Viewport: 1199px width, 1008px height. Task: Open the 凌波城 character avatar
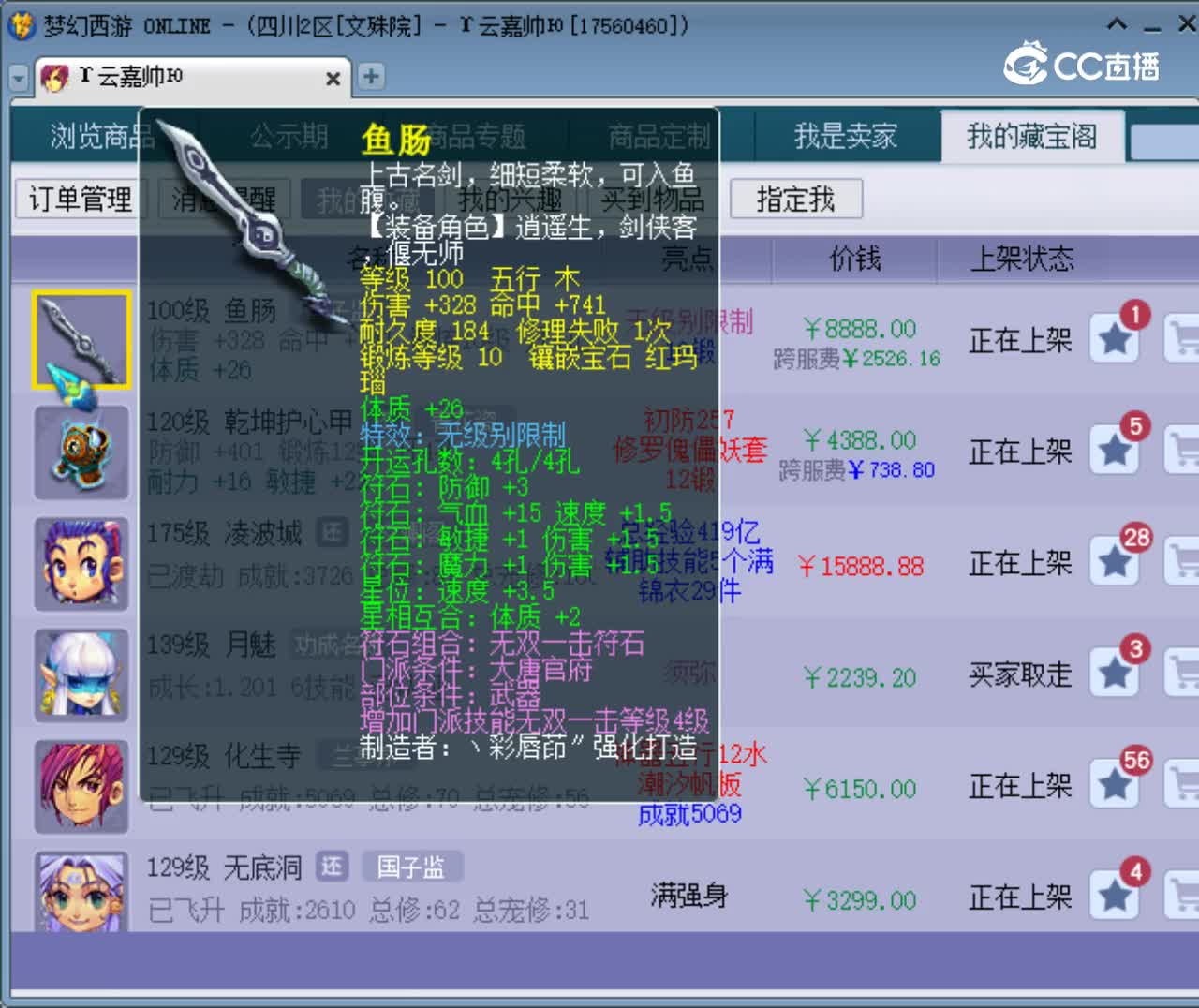81,564
